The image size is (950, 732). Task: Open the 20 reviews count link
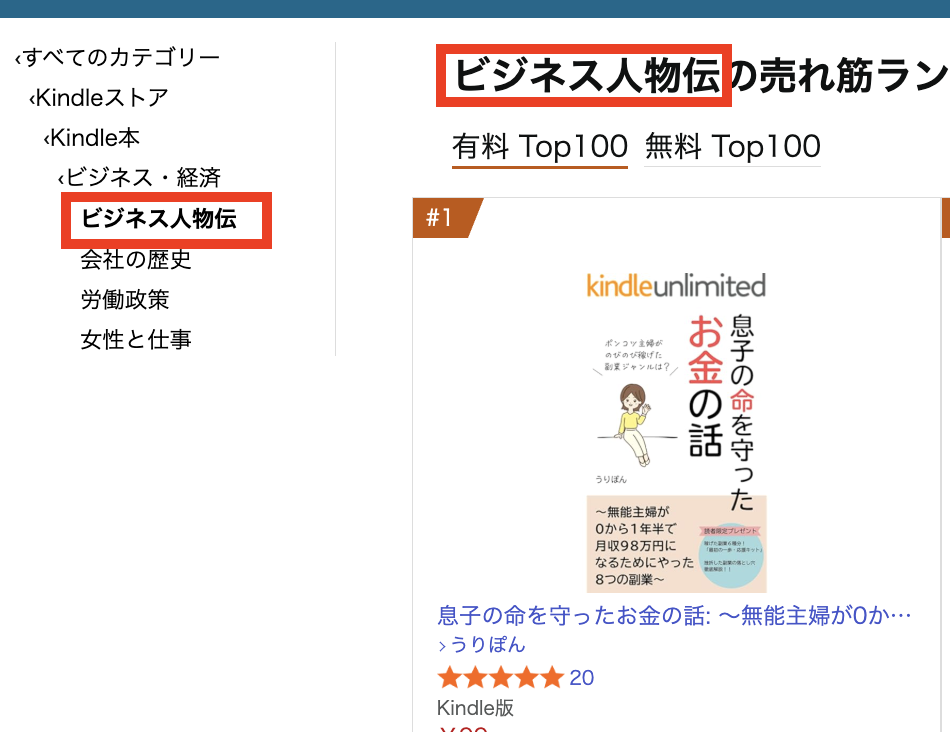[x=582, y=678]
